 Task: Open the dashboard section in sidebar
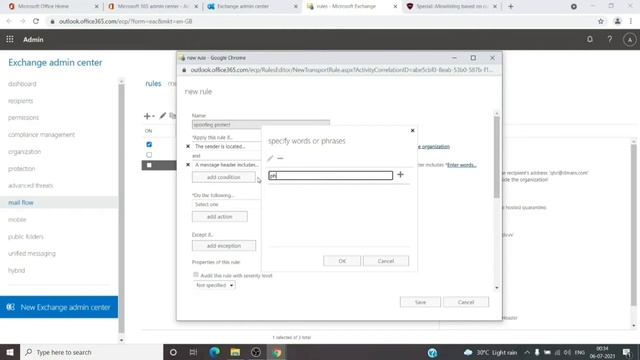22,84
